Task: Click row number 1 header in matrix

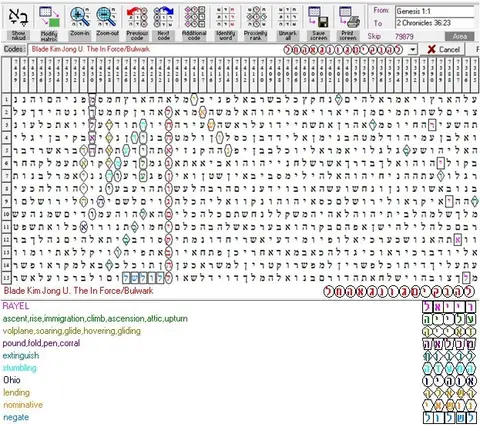Action: 6,99
